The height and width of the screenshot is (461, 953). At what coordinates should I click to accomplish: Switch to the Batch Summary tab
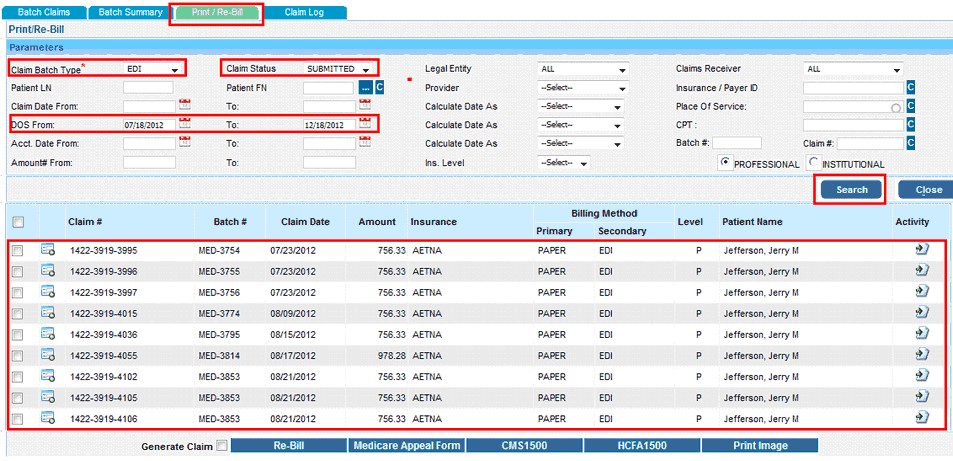click(x=130, y=12)
